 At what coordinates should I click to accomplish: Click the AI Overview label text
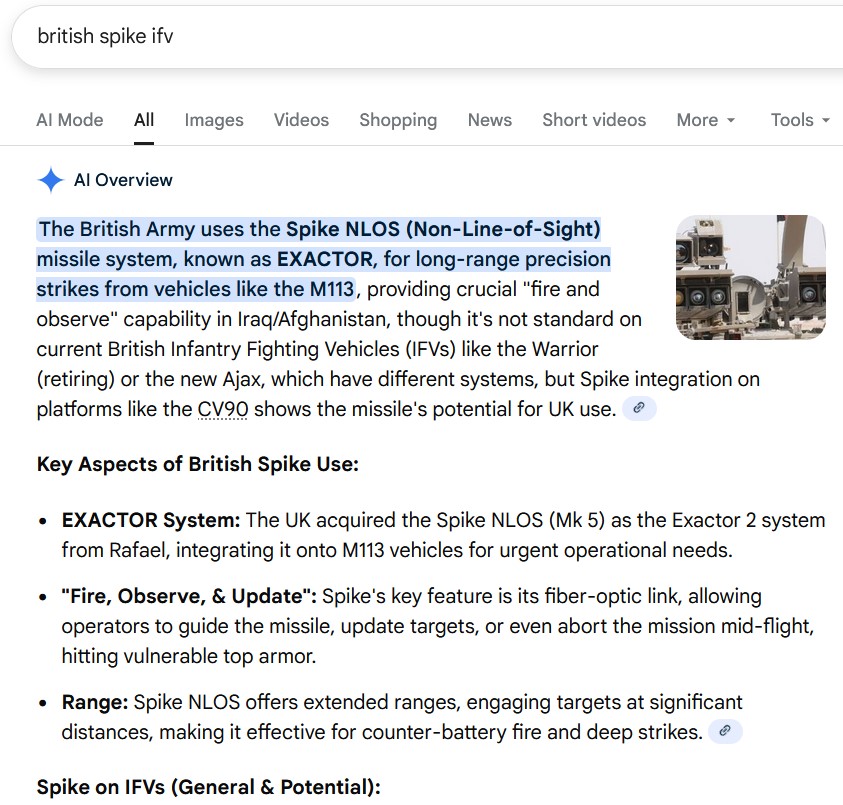123,180
